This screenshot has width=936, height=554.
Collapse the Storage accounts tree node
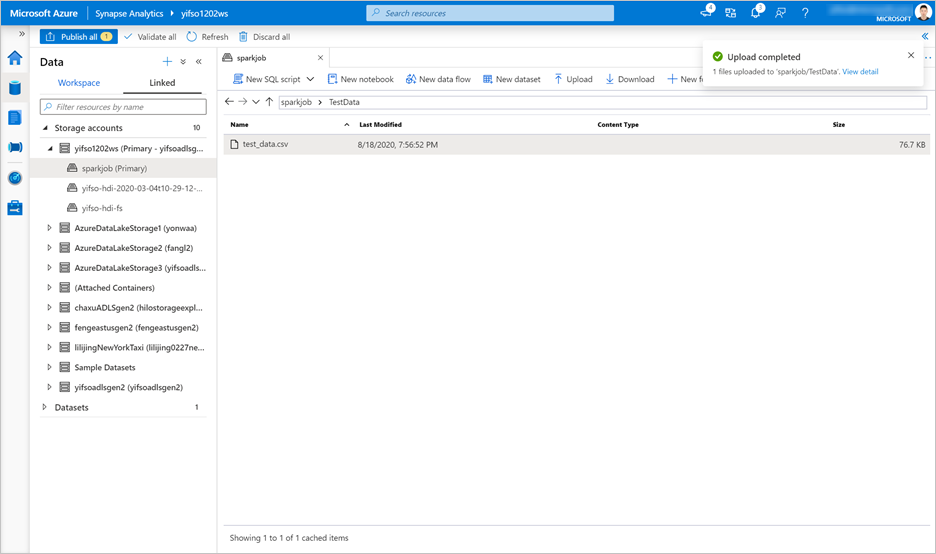pos(45,128)
